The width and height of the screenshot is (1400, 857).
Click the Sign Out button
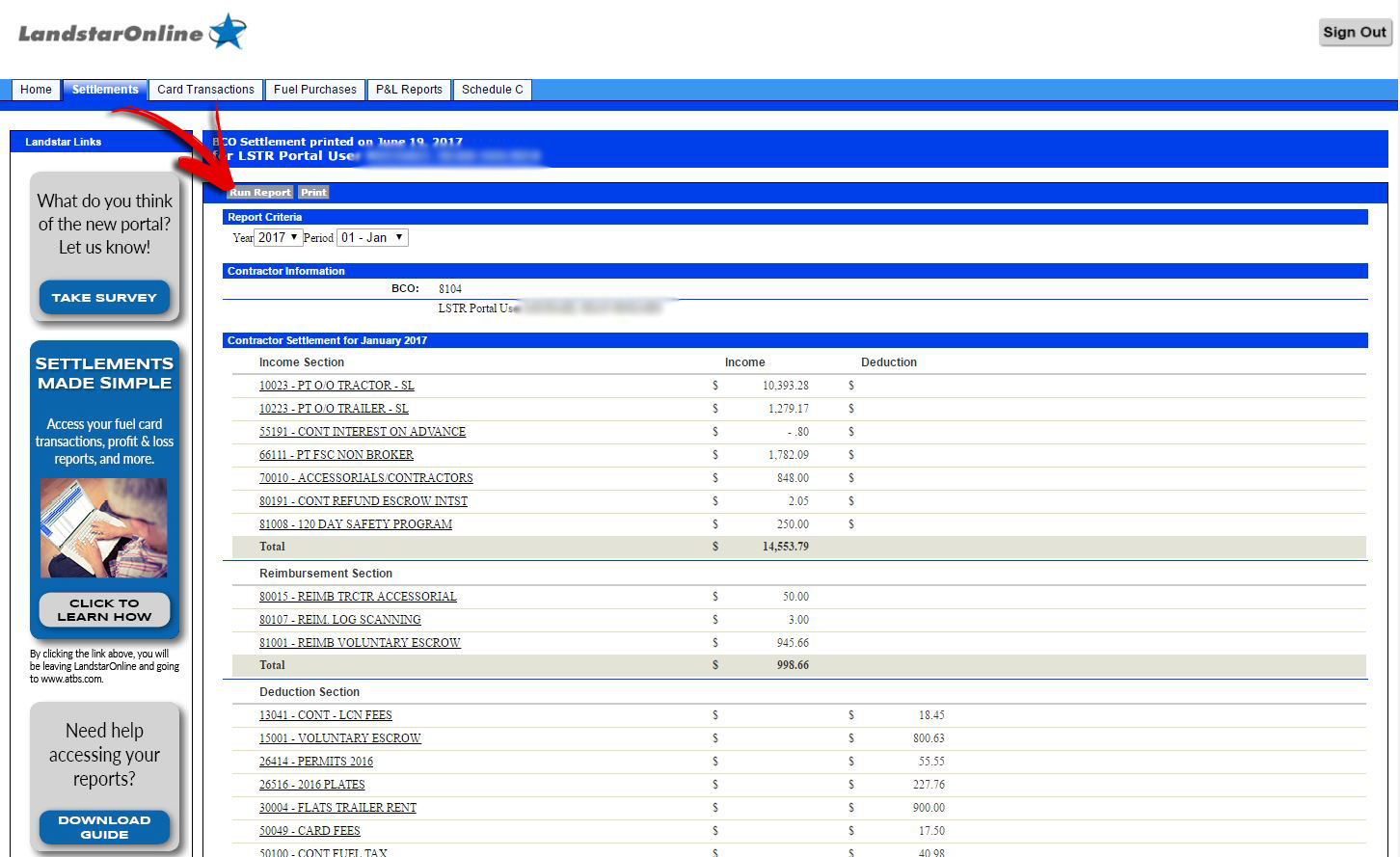(x=1354, y=32)
